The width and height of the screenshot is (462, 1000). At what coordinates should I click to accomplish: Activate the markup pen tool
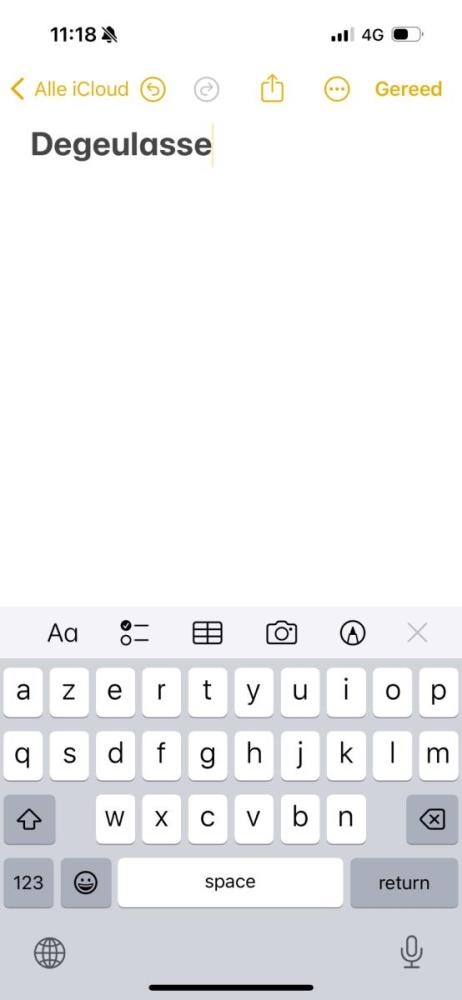click(353, 633)
